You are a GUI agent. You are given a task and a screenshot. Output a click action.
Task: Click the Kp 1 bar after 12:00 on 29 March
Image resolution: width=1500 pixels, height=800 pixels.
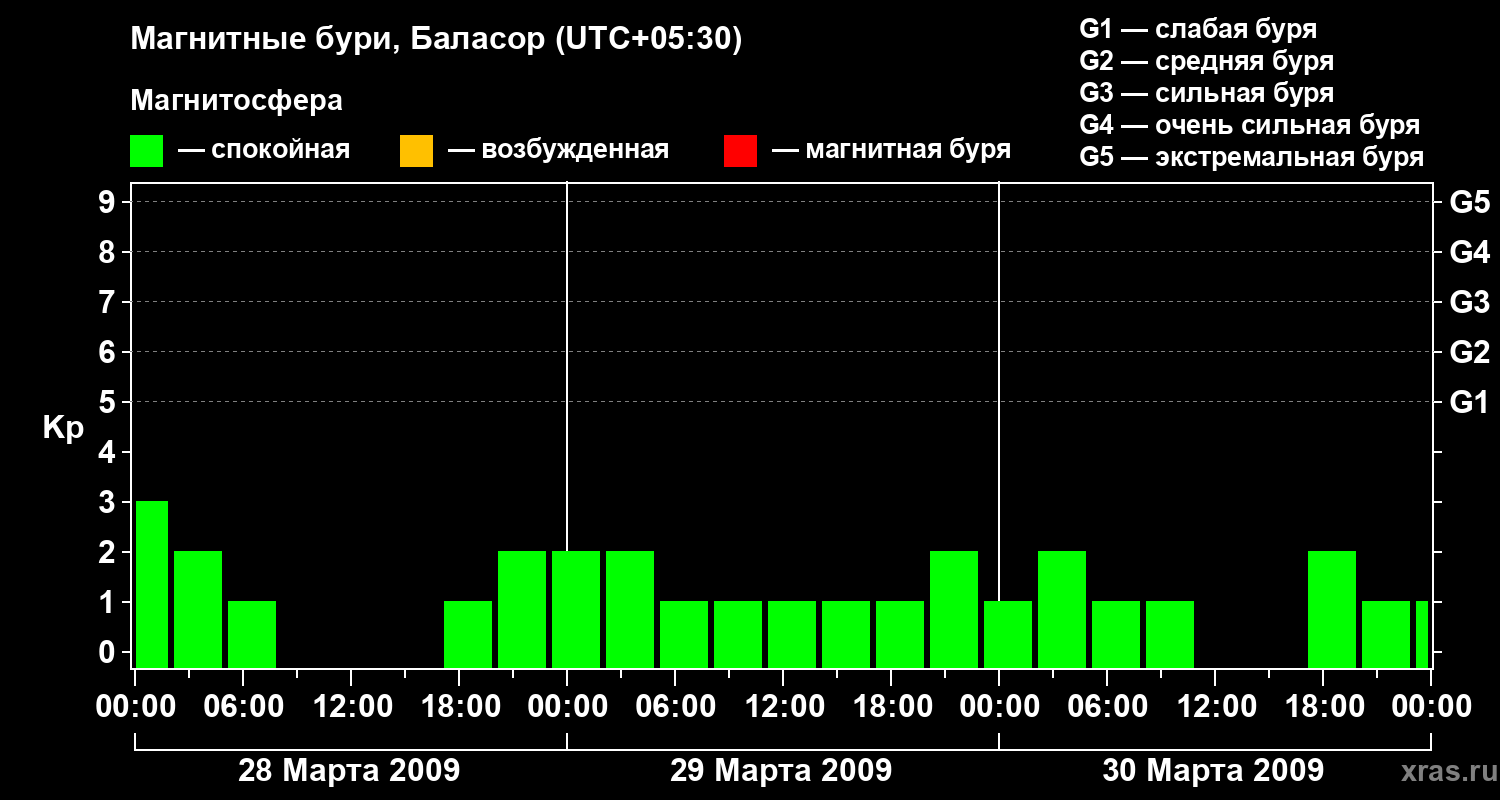pos(792,634)
